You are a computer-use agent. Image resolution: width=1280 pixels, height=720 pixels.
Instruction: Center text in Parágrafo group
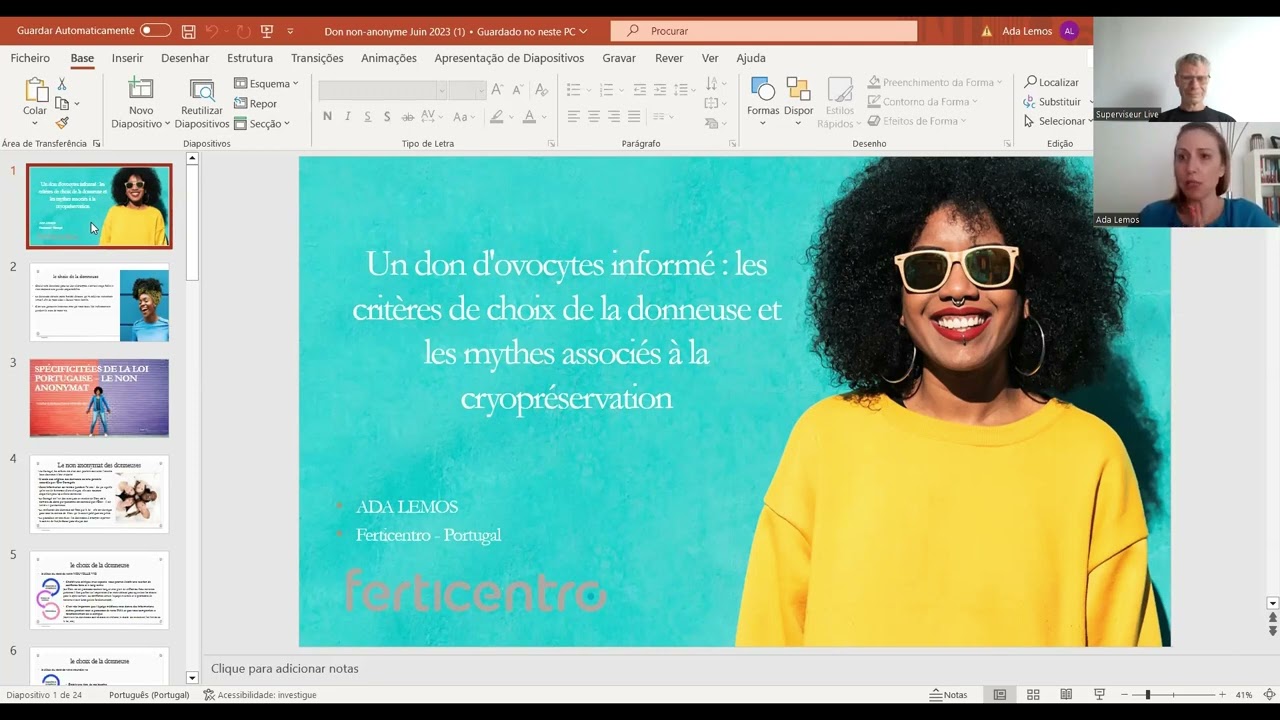click(594, 117)
